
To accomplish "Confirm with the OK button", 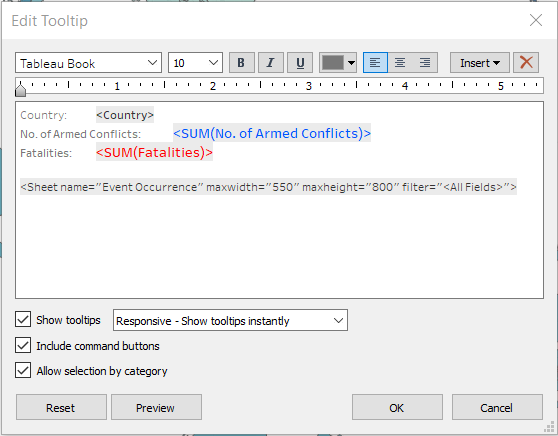I will click(x=397, y=407).
